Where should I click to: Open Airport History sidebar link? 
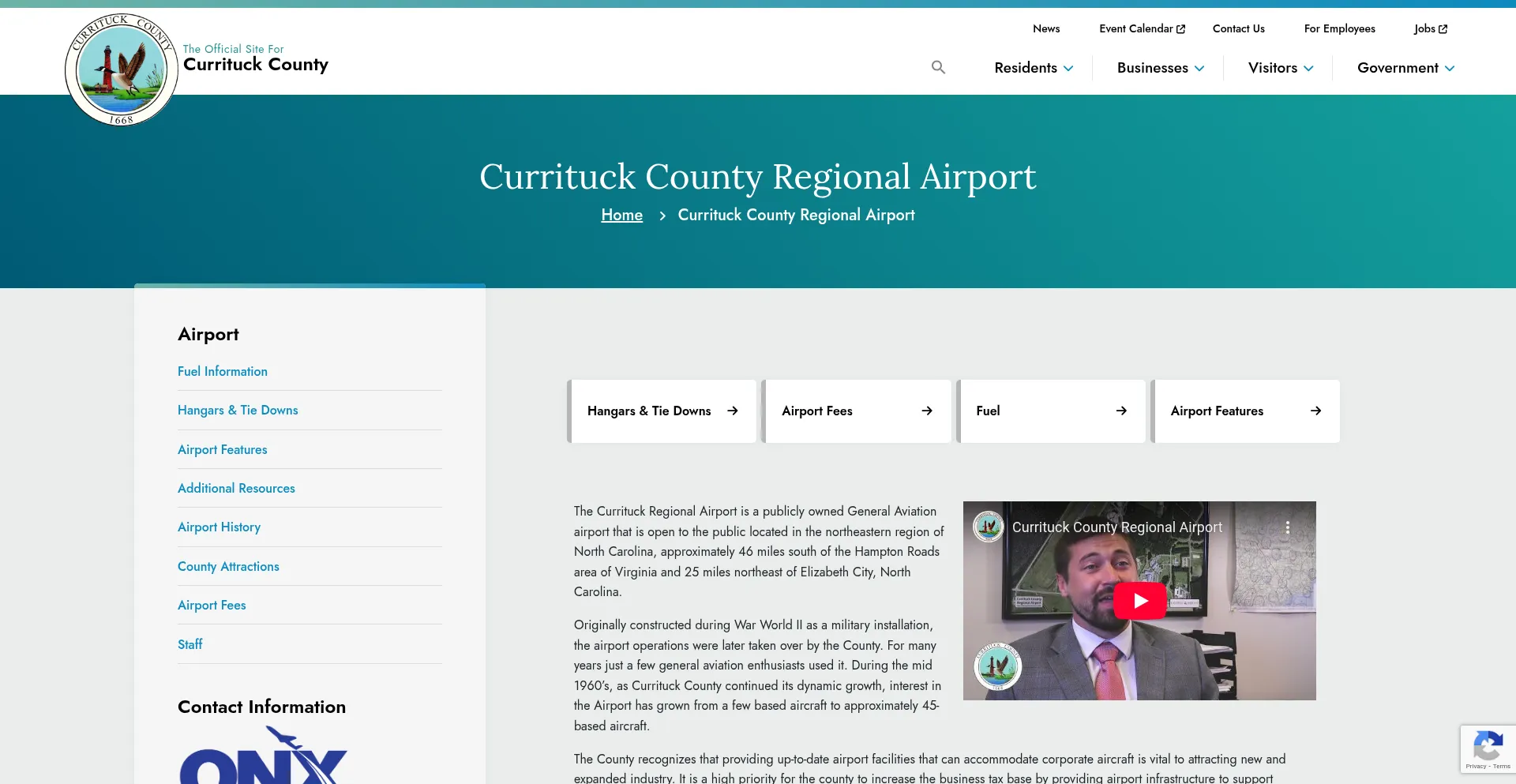point(219,527)
